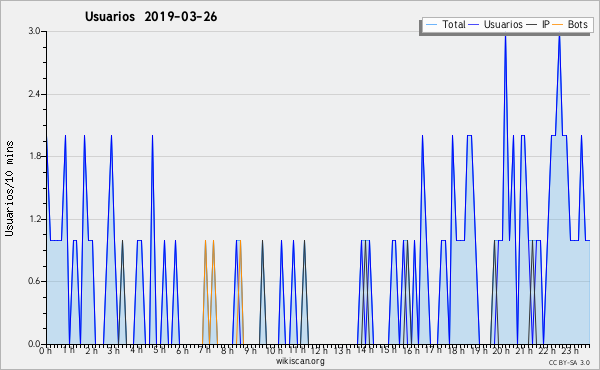Click the orange Bots legend line
The image size is (600, 370).
(x=558, y=24)
